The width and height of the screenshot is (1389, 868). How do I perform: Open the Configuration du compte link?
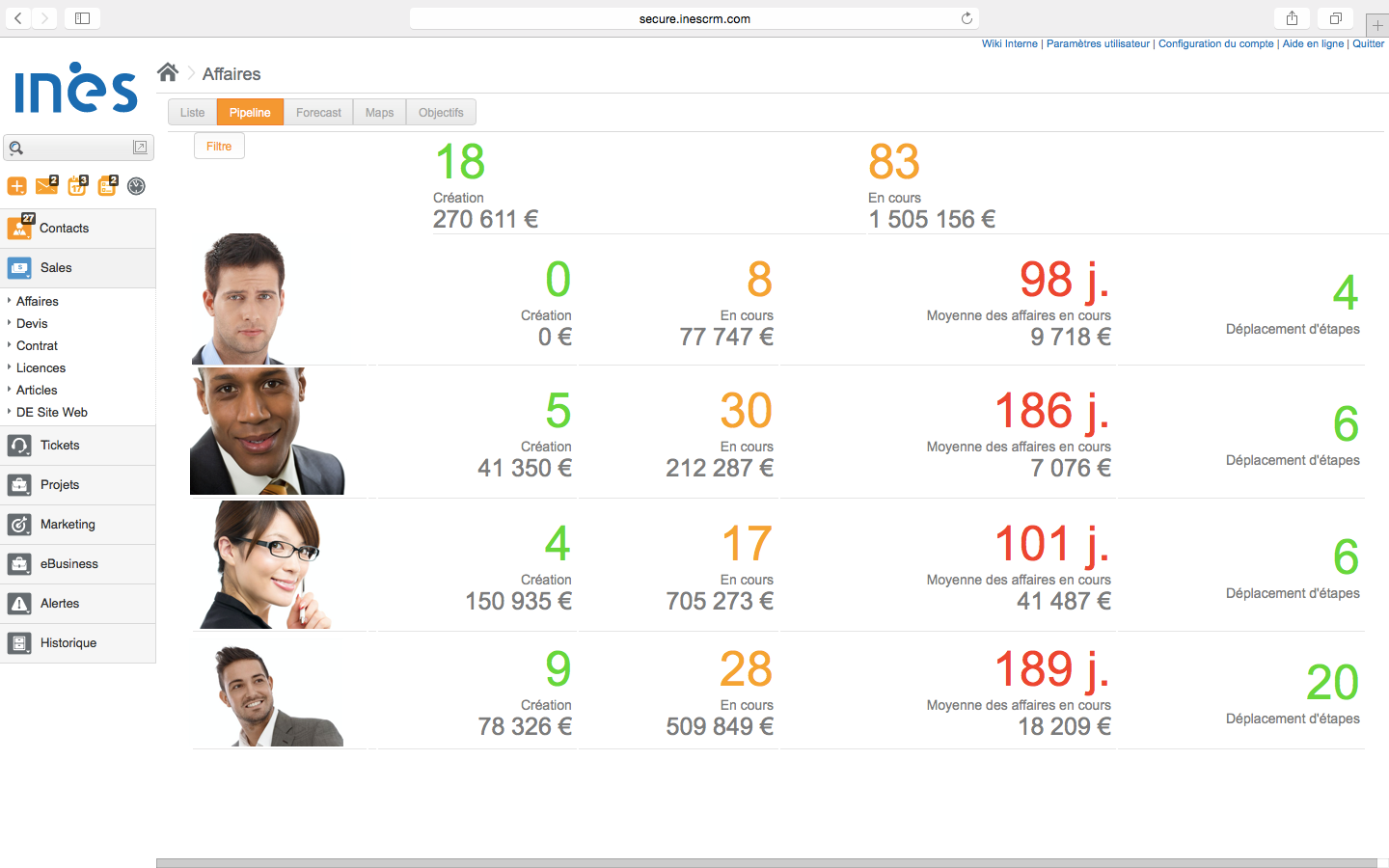tap(1215, 43)
